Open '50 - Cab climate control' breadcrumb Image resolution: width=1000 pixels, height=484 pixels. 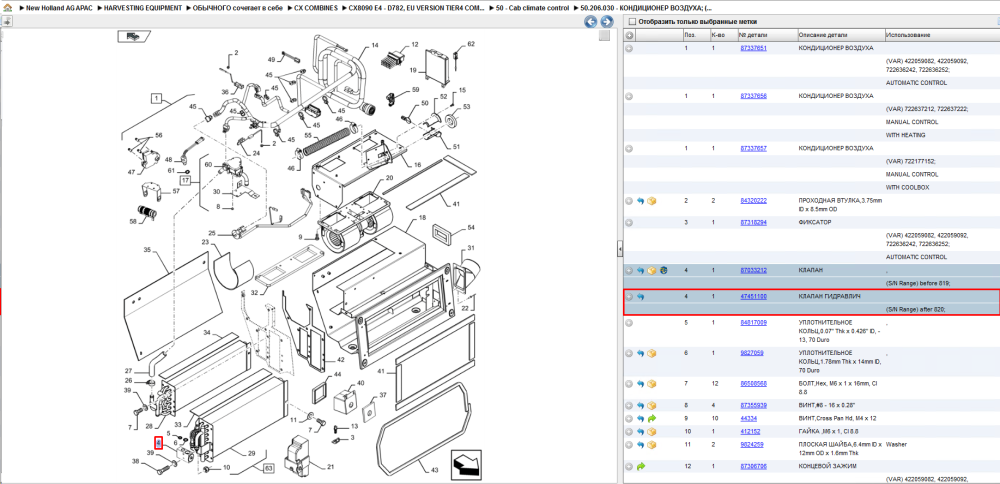[532, 8]
